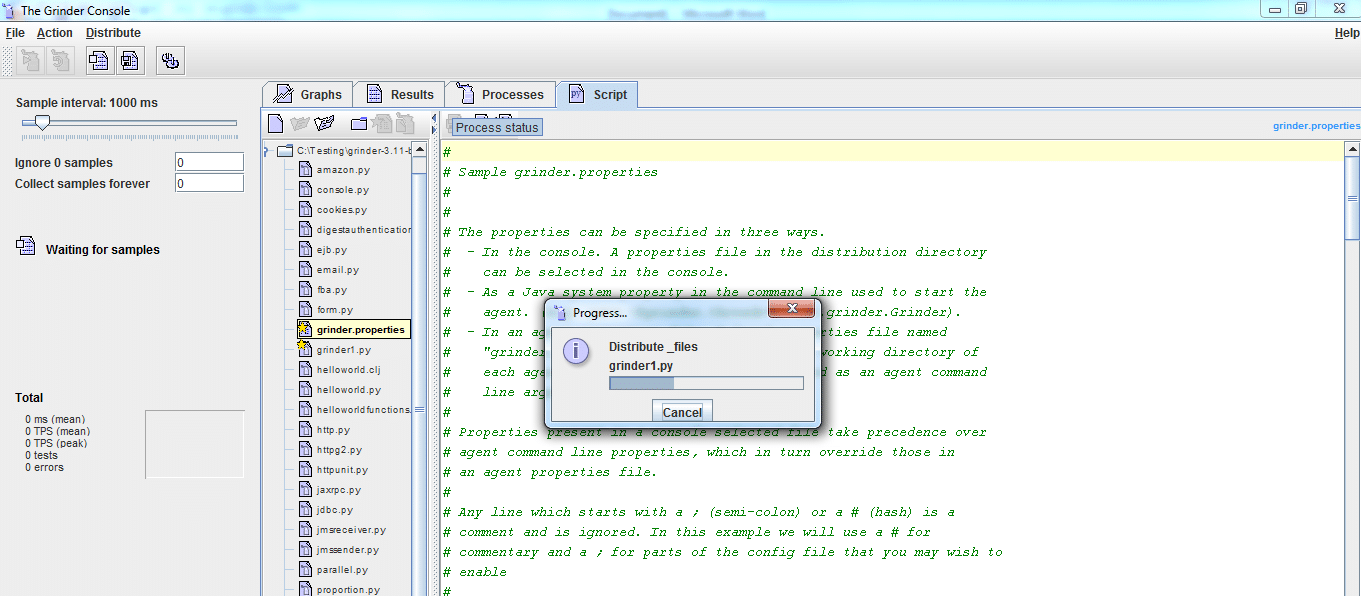Image resolution: width=1361 pixels, height=596 pixels.
Task: Click the left-pointing split pane collapse arrow
Action: (x=434, y=117)
